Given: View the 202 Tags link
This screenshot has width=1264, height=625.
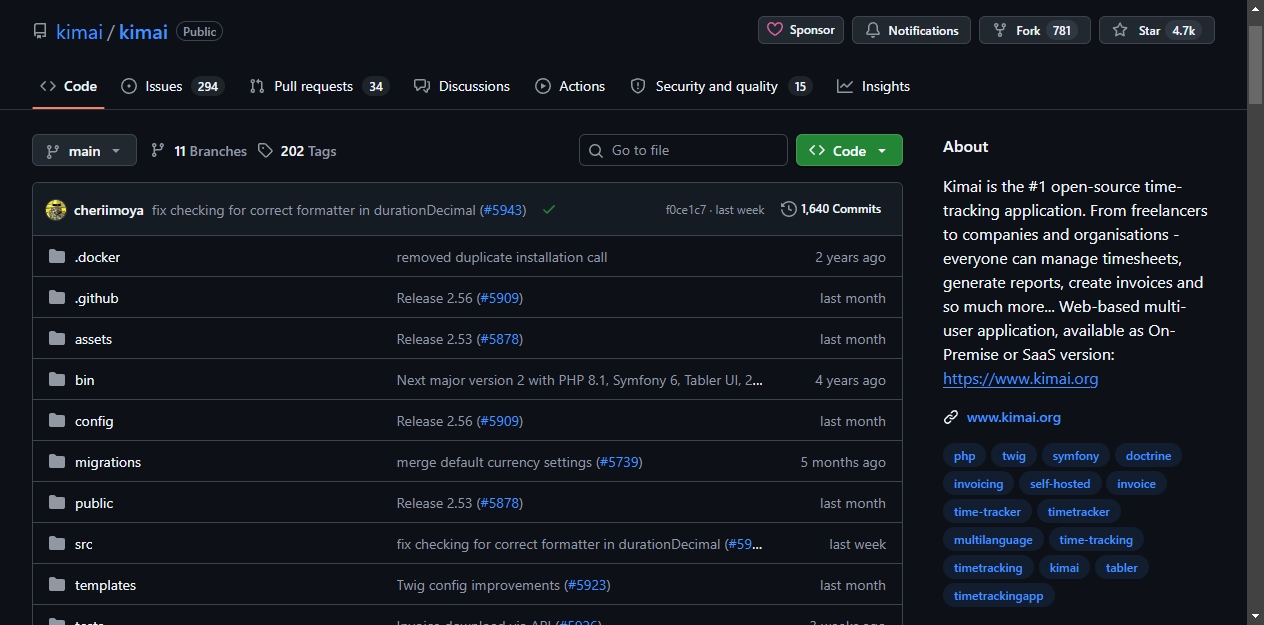Looking at the screenshot, I should coord(297,151).
